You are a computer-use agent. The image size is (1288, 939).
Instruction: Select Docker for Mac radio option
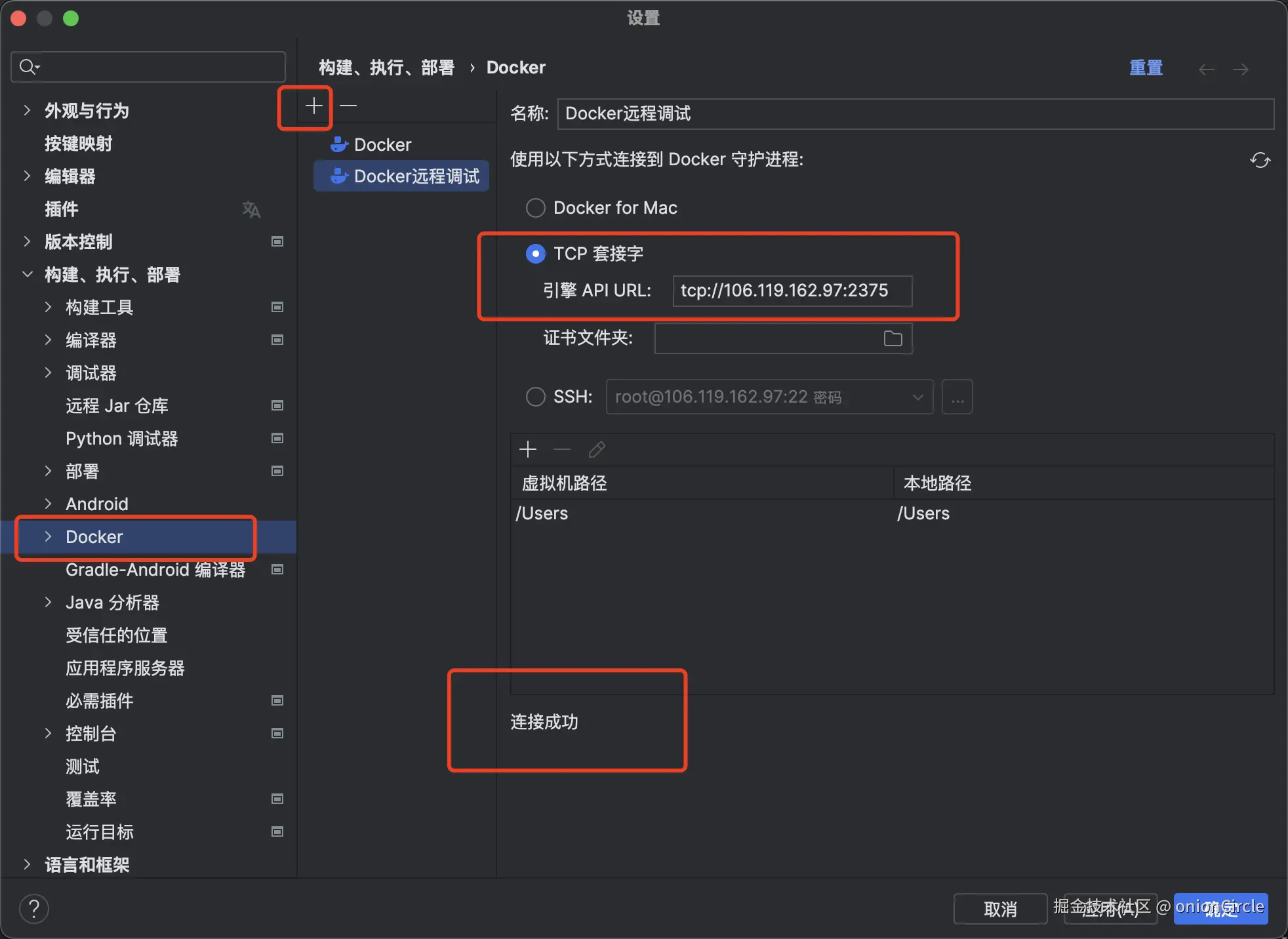[x=536, y=208]
